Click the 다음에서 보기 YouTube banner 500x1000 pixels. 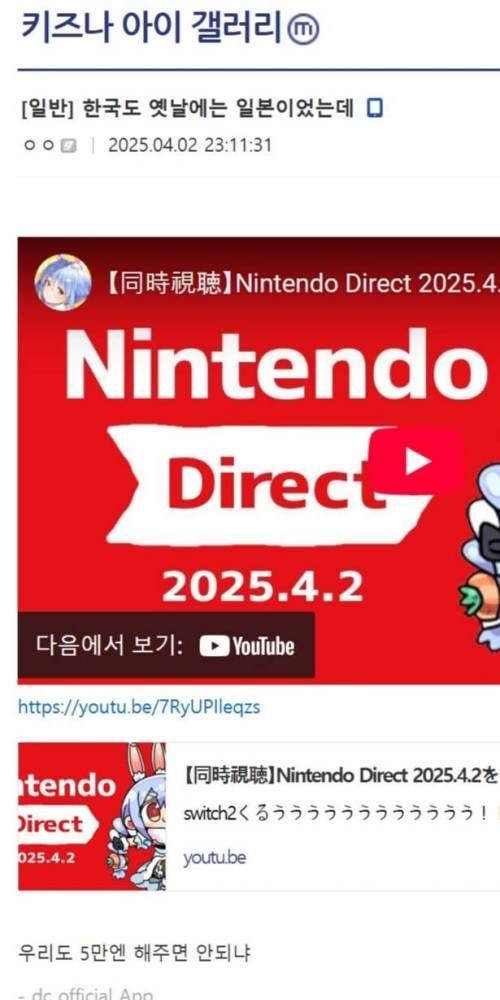[x=166, y=645]
